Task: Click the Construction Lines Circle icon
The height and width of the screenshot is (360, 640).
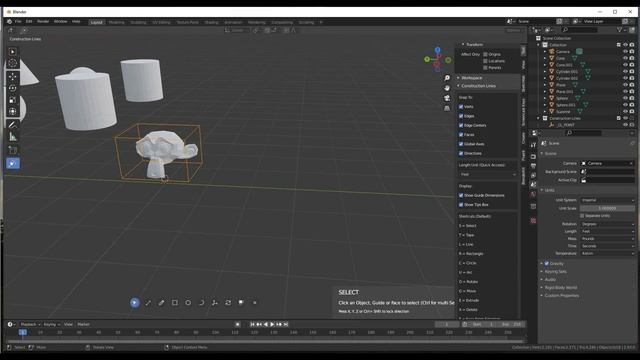Action: (x=188, y=303)
